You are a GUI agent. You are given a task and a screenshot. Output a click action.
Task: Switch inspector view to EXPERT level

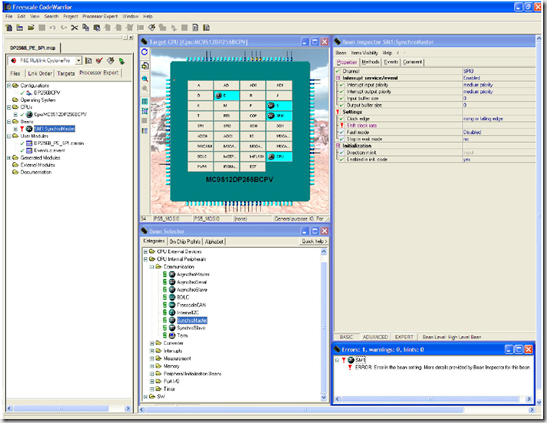(404, 337)
